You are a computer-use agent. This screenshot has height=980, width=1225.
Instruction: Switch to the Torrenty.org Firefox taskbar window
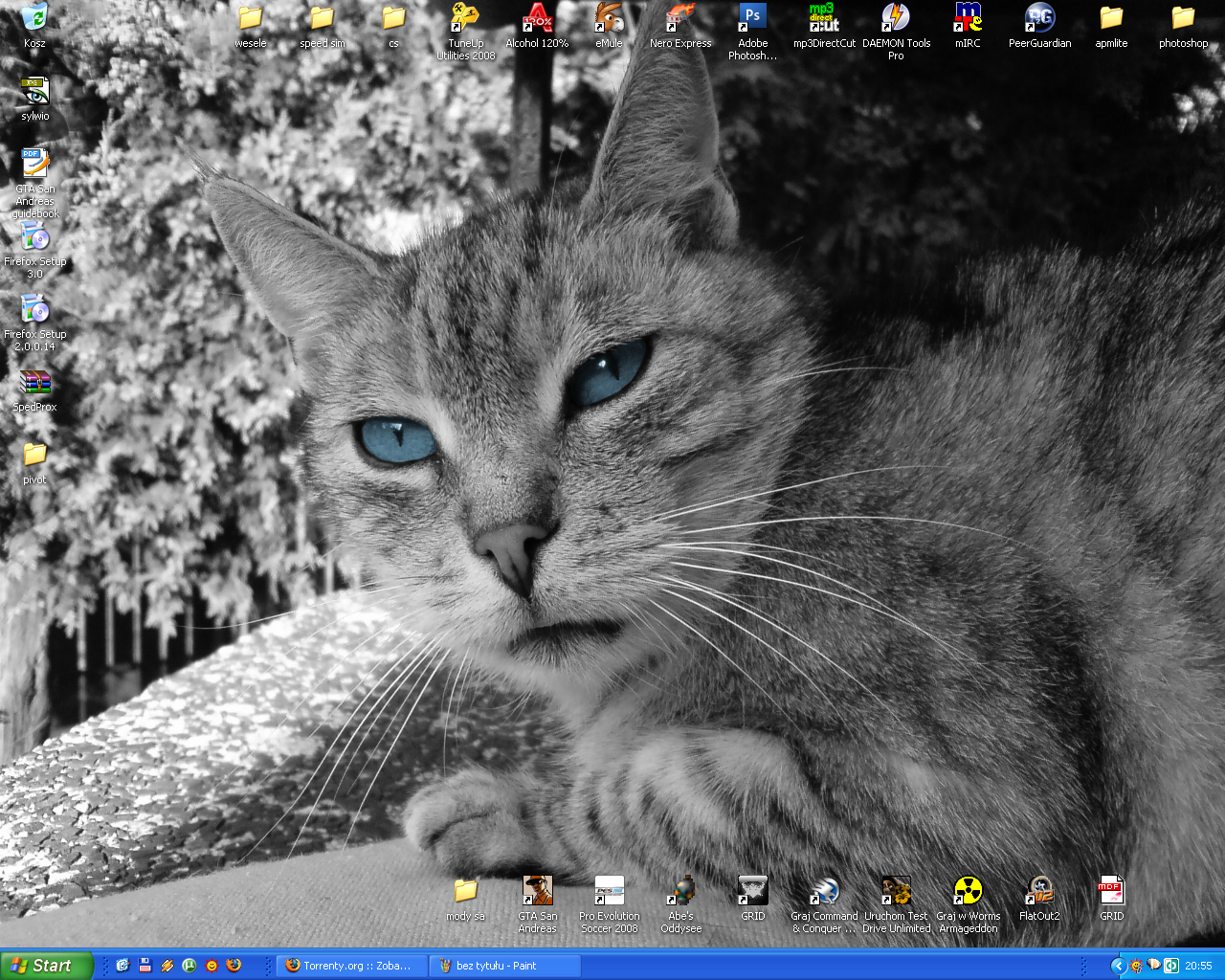point(350,966)
